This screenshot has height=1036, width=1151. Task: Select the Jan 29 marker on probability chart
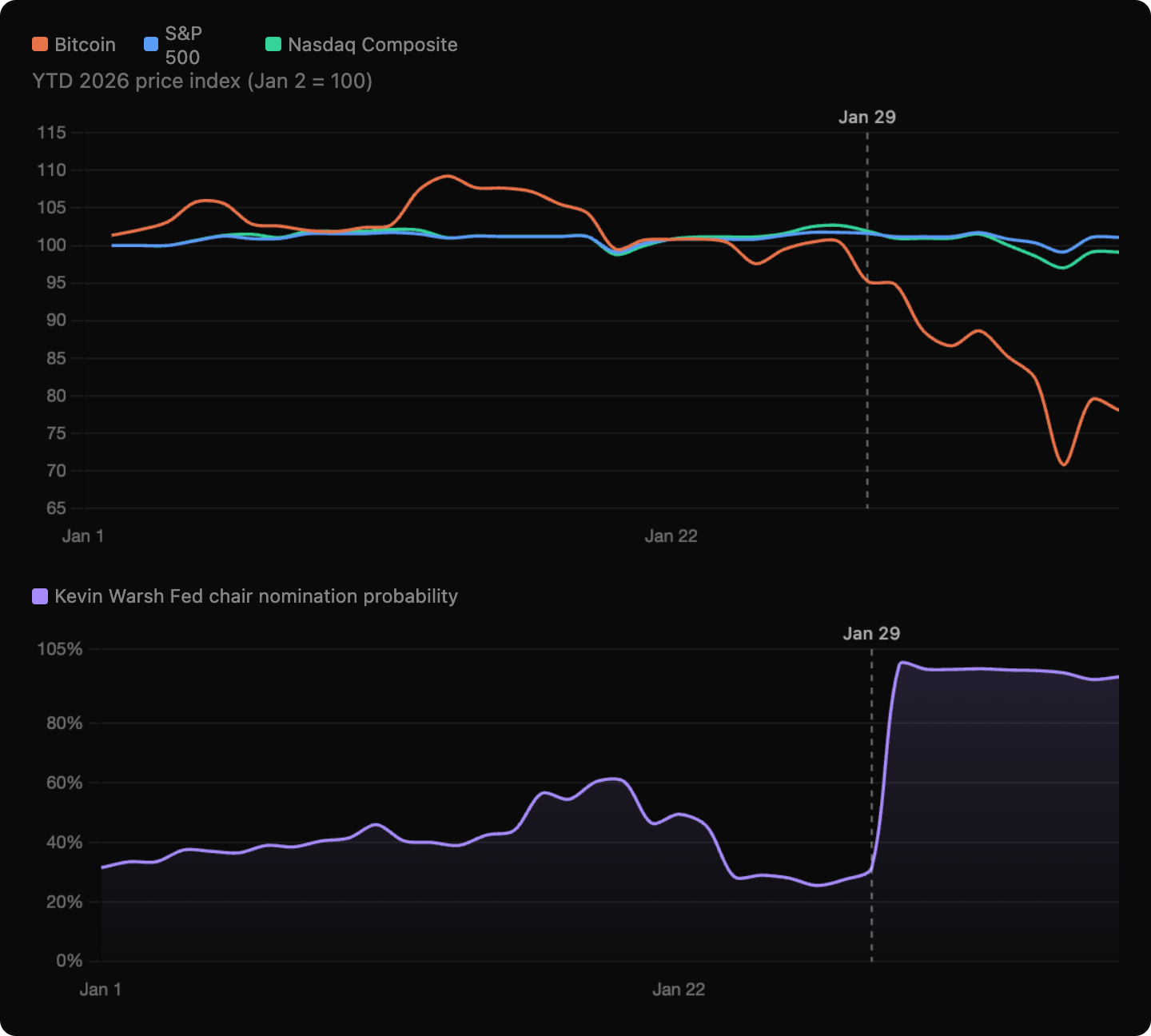click(x=871, y=634)
